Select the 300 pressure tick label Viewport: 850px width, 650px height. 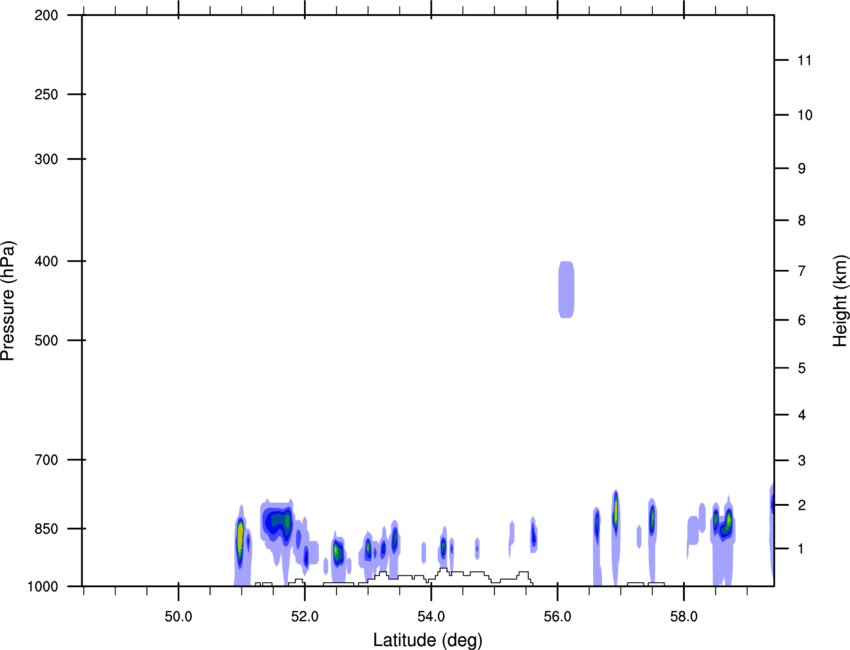[46, 159]
